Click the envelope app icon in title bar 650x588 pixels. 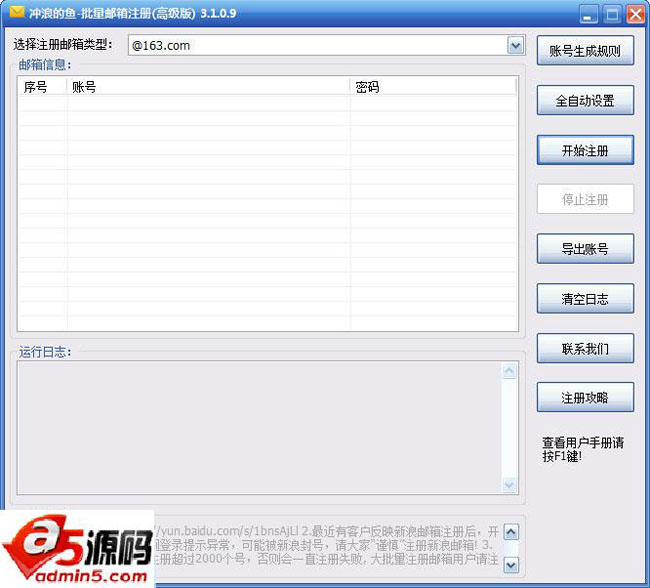tap(17, 12)
